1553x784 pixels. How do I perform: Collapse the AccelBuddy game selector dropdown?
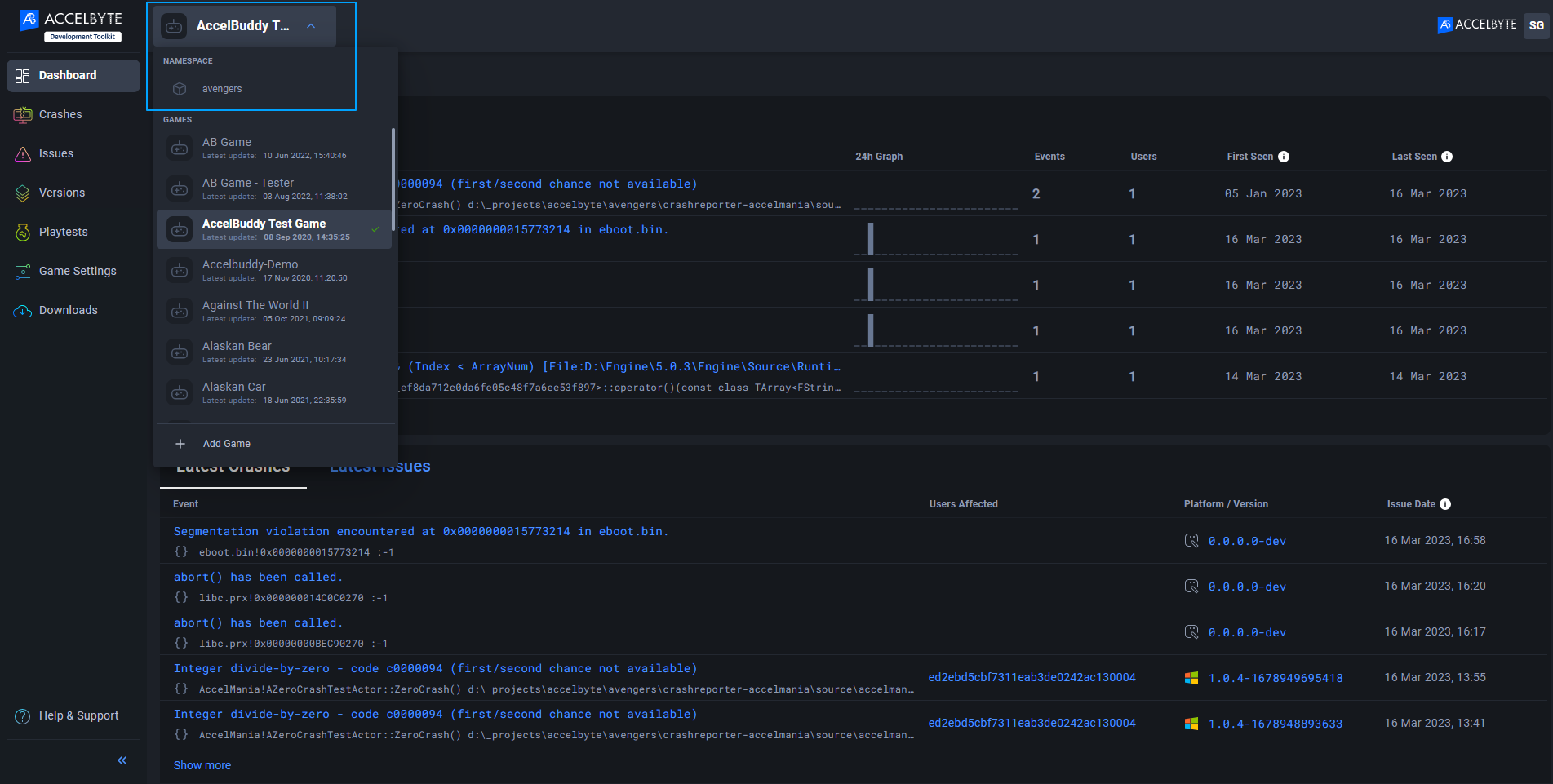pyautogui.click(x=311, y=26)
